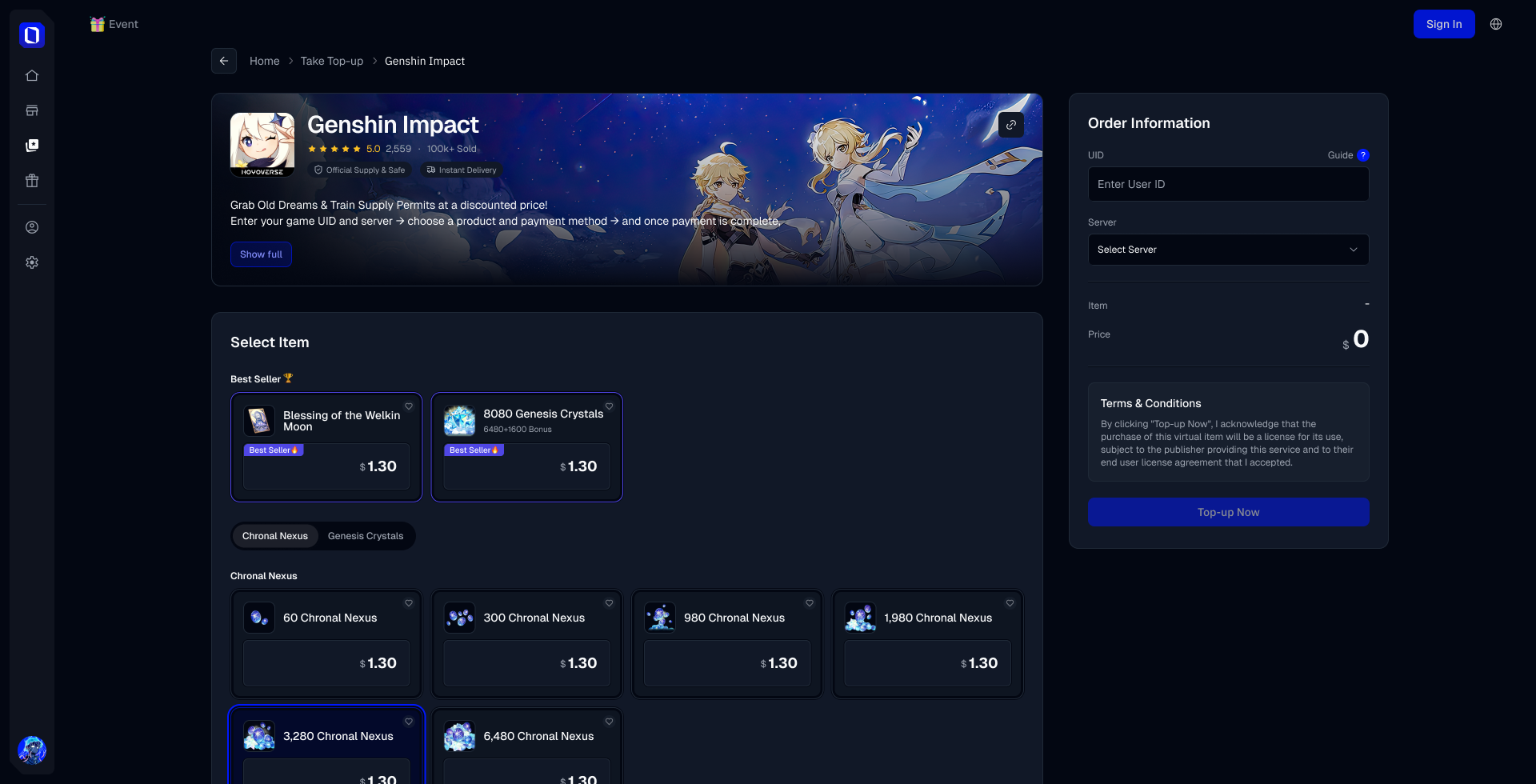Open the settings gear in the sidebar
1536x784 pixels.
(32, 262)
